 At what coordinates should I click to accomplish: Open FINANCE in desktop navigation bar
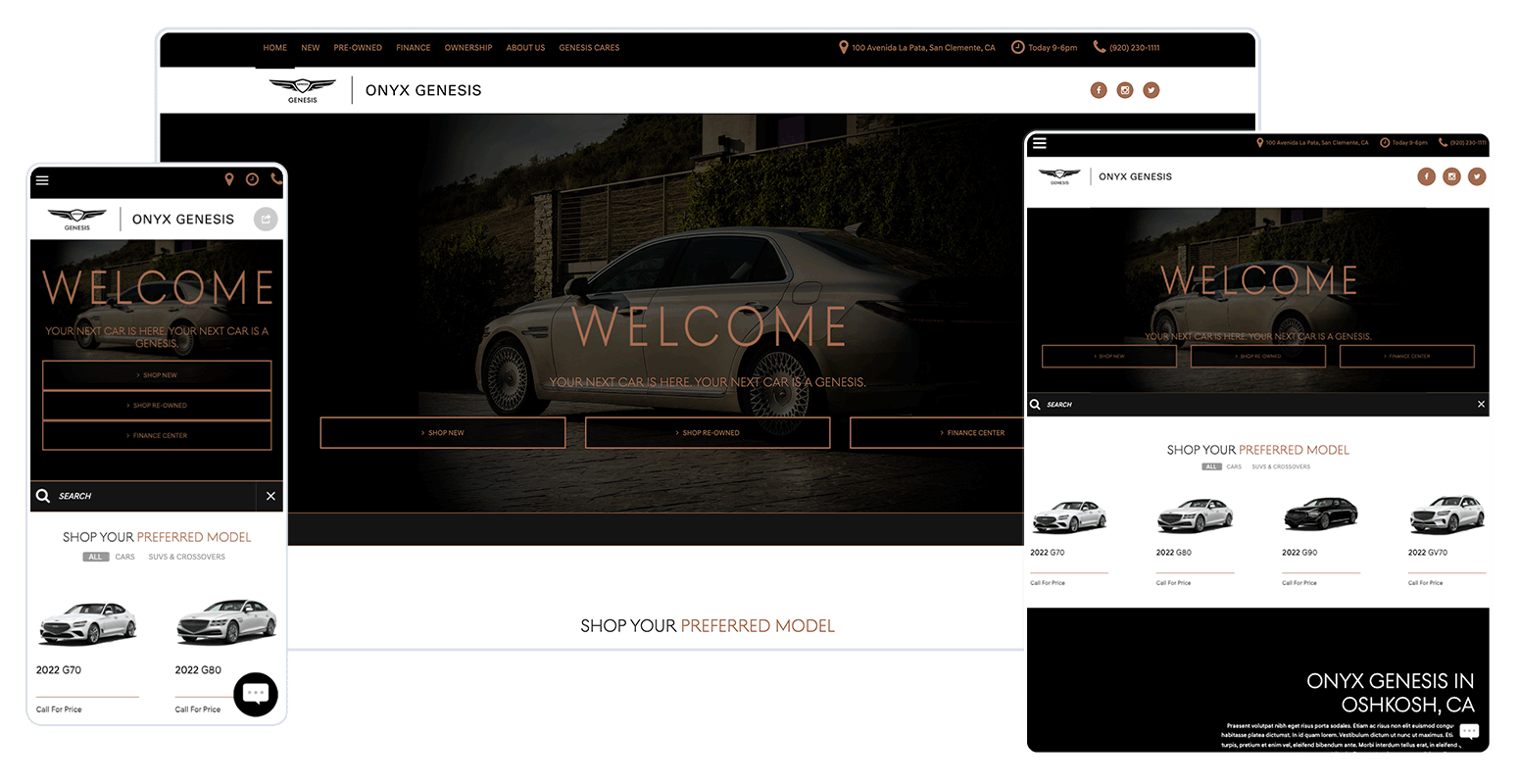pyautogui.click(x=413, y=48)
